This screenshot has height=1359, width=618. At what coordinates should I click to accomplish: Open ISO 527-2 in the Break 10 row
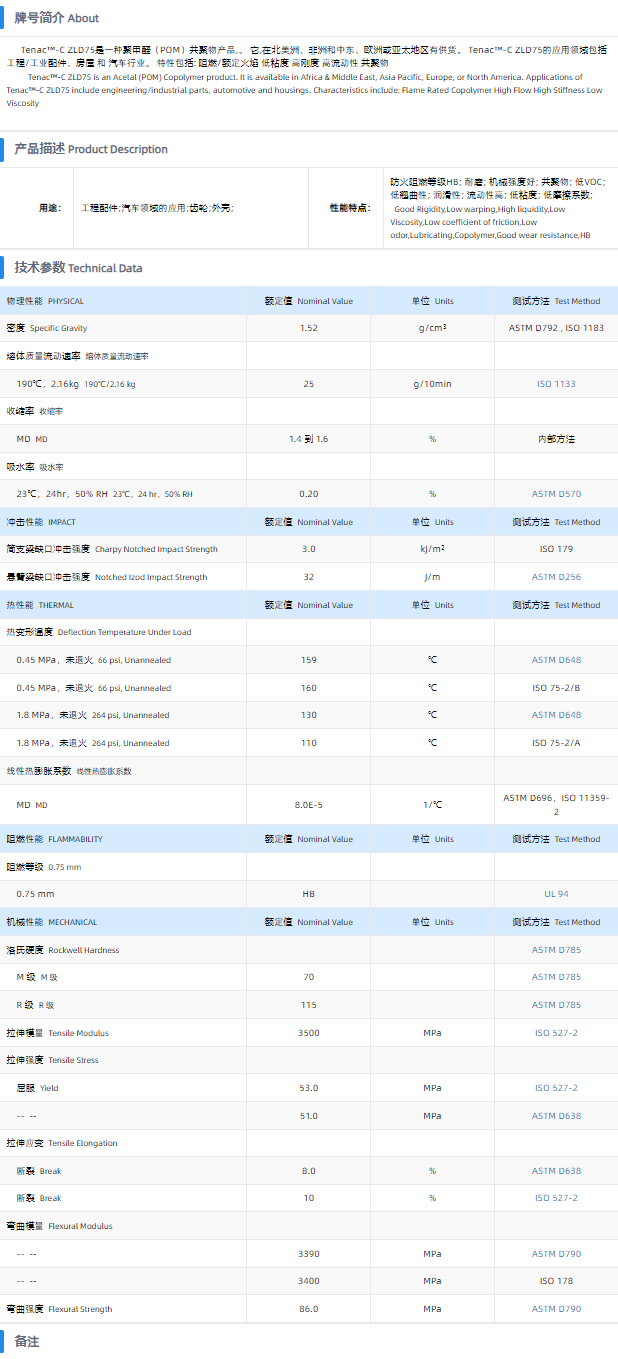pos(556,1198)
